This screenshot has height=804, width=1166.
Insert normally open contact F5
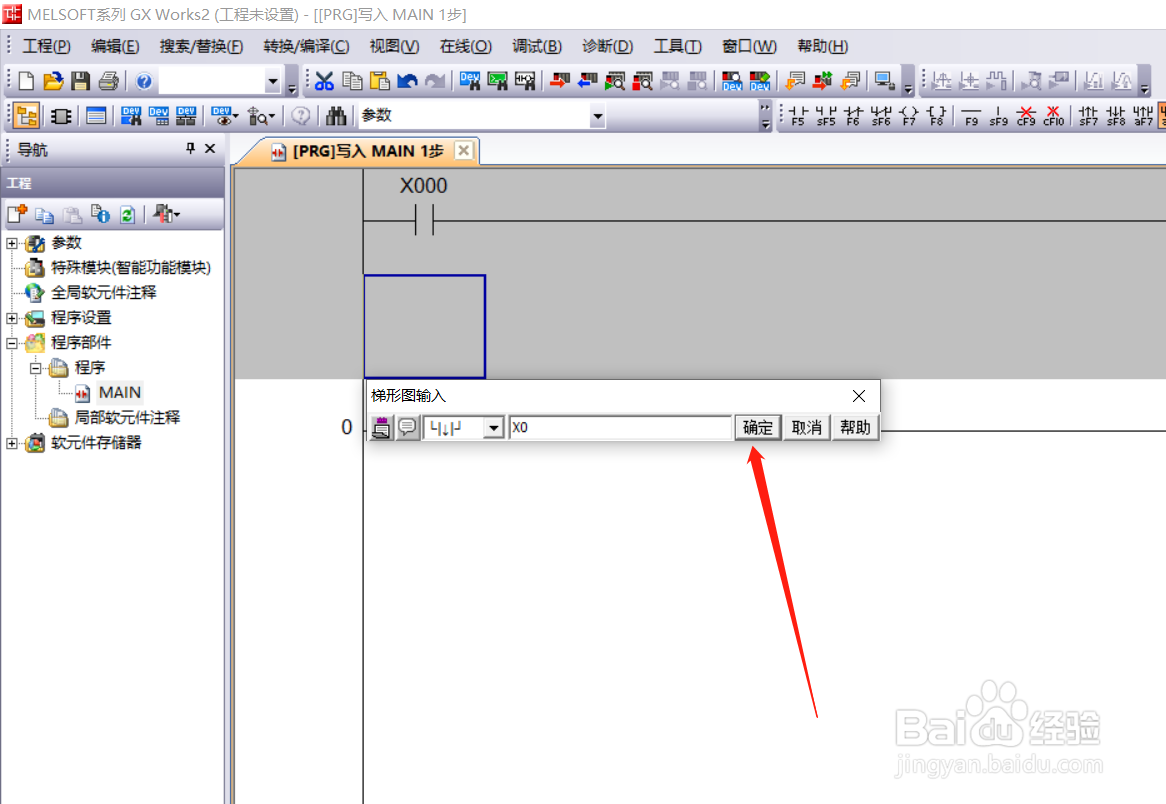(x=798, y=115)
